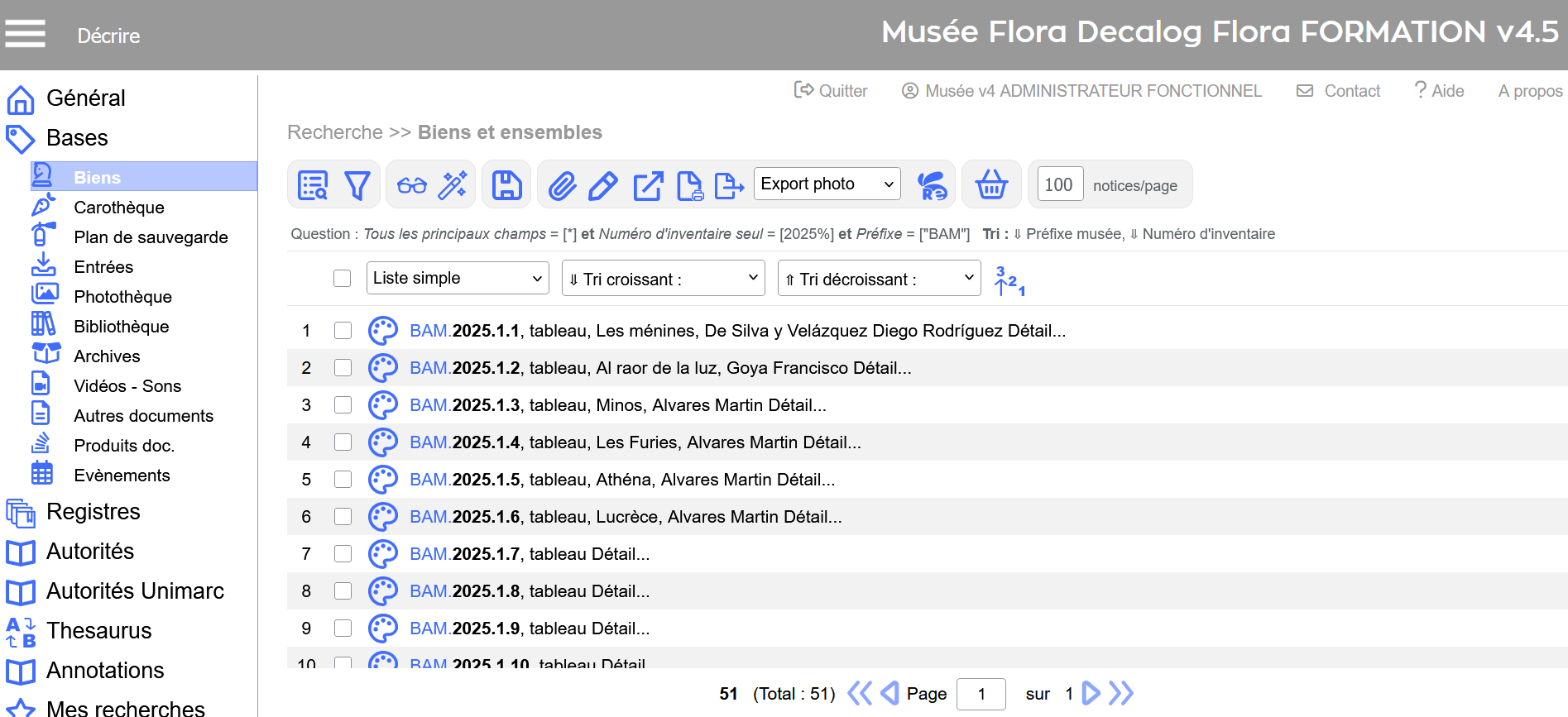Viewport: 1568px width, 717px height.
Task: Click Evènements calendar icon
Action: [42, 473]
